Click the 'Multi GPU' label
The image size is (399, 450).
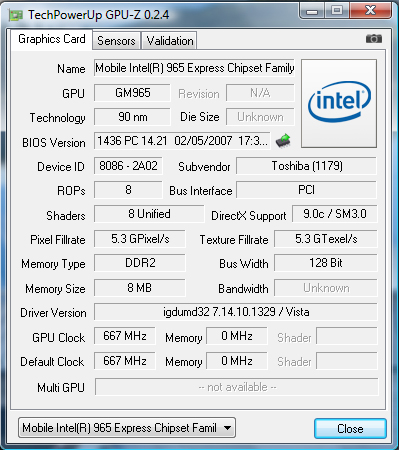click(61, 388)
